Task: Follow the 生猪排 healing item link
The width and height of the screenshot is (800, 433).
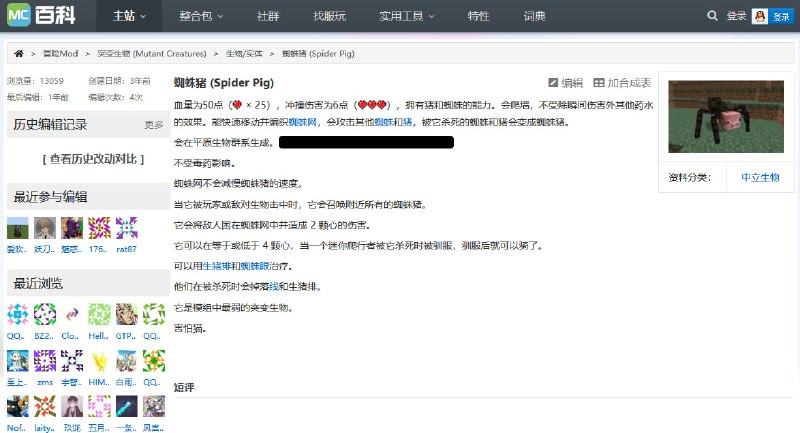Action: 216,266
